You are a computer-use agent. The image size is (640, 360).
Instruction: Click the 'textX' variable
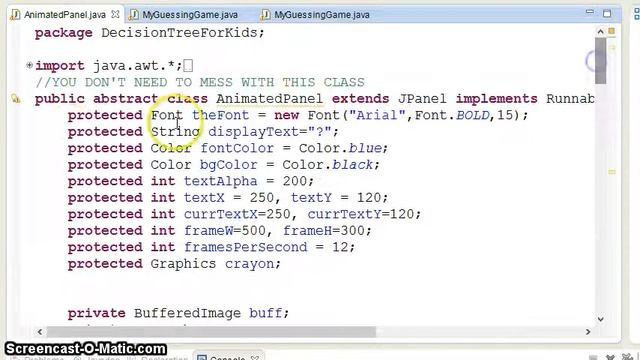tap(204, 198)
